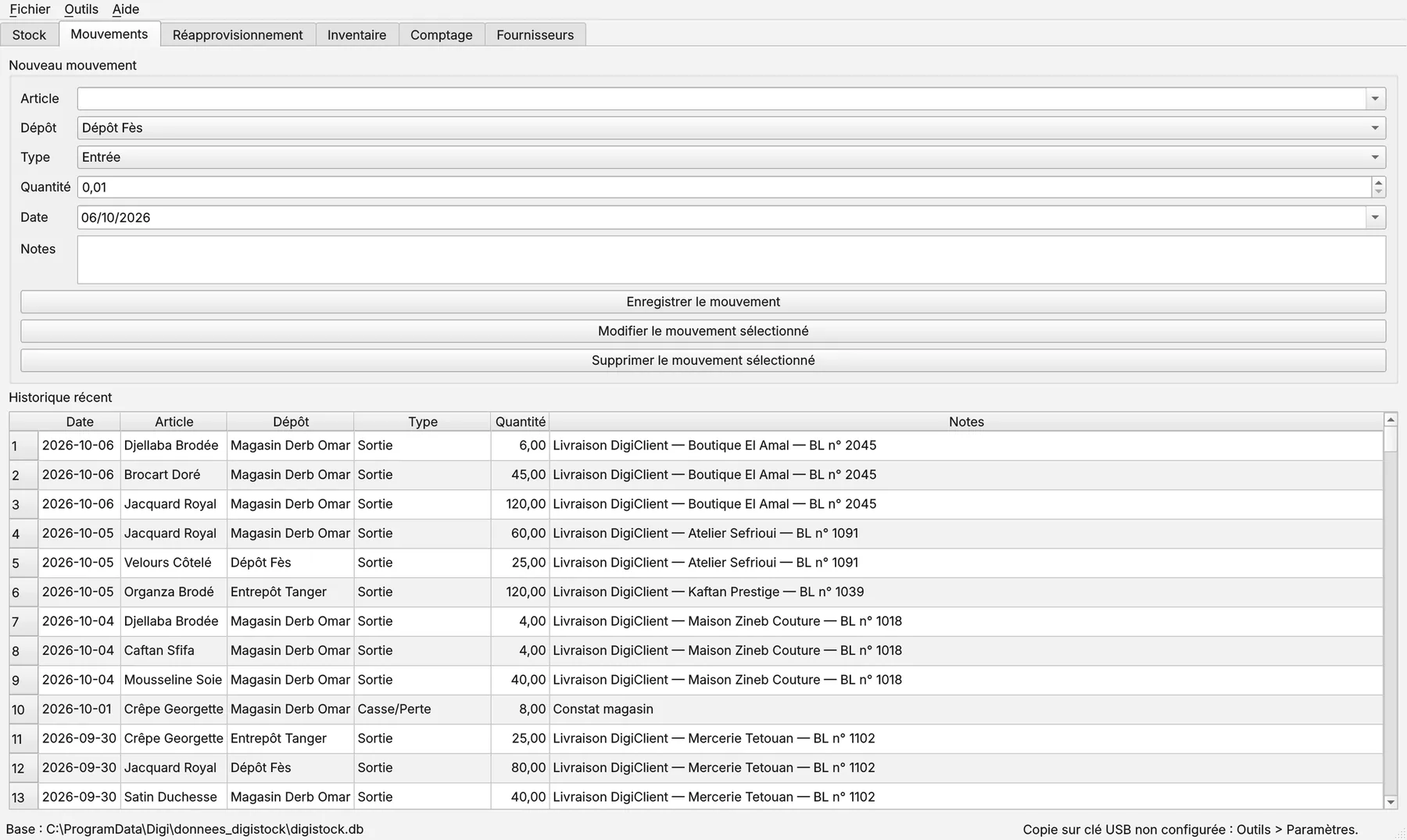The image size is (1407, 840).
Task: Expand the Article combo box arrow
Action: [1375, 98]
